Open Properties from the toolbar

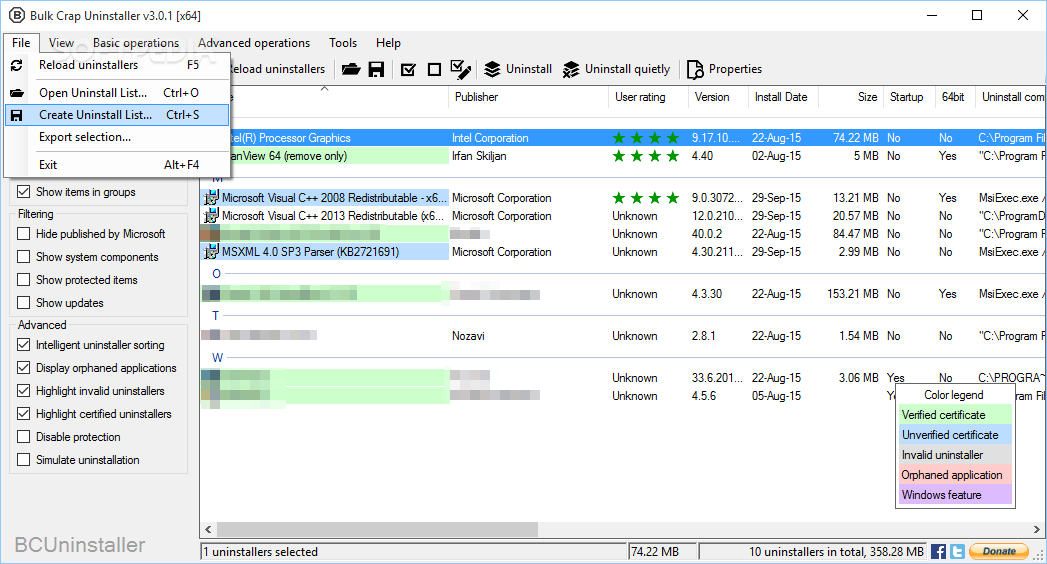click(724, 69)
